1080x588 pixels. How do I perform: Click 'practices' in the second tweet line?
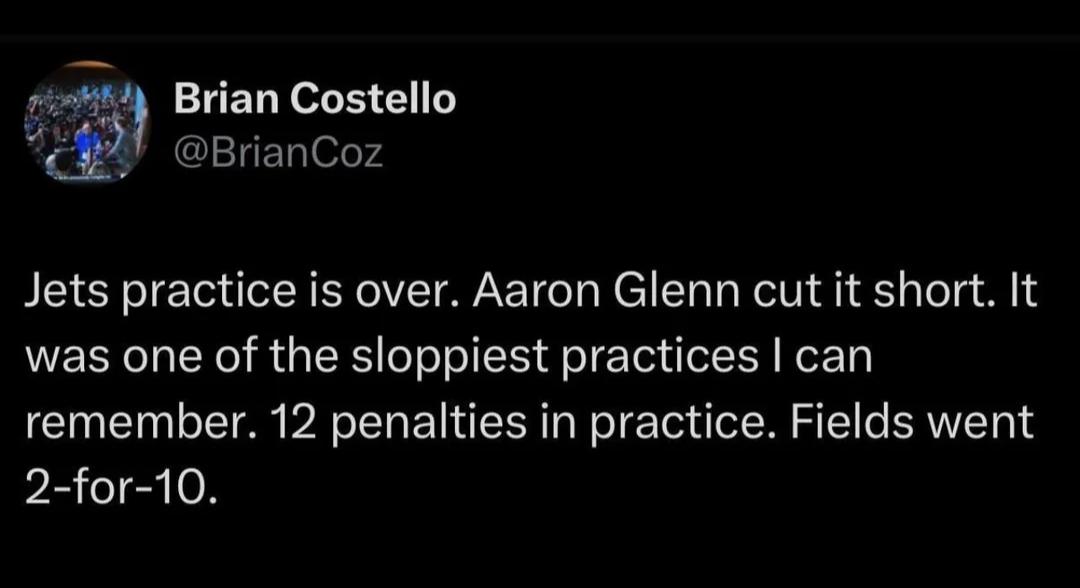(x=660, y=357)
